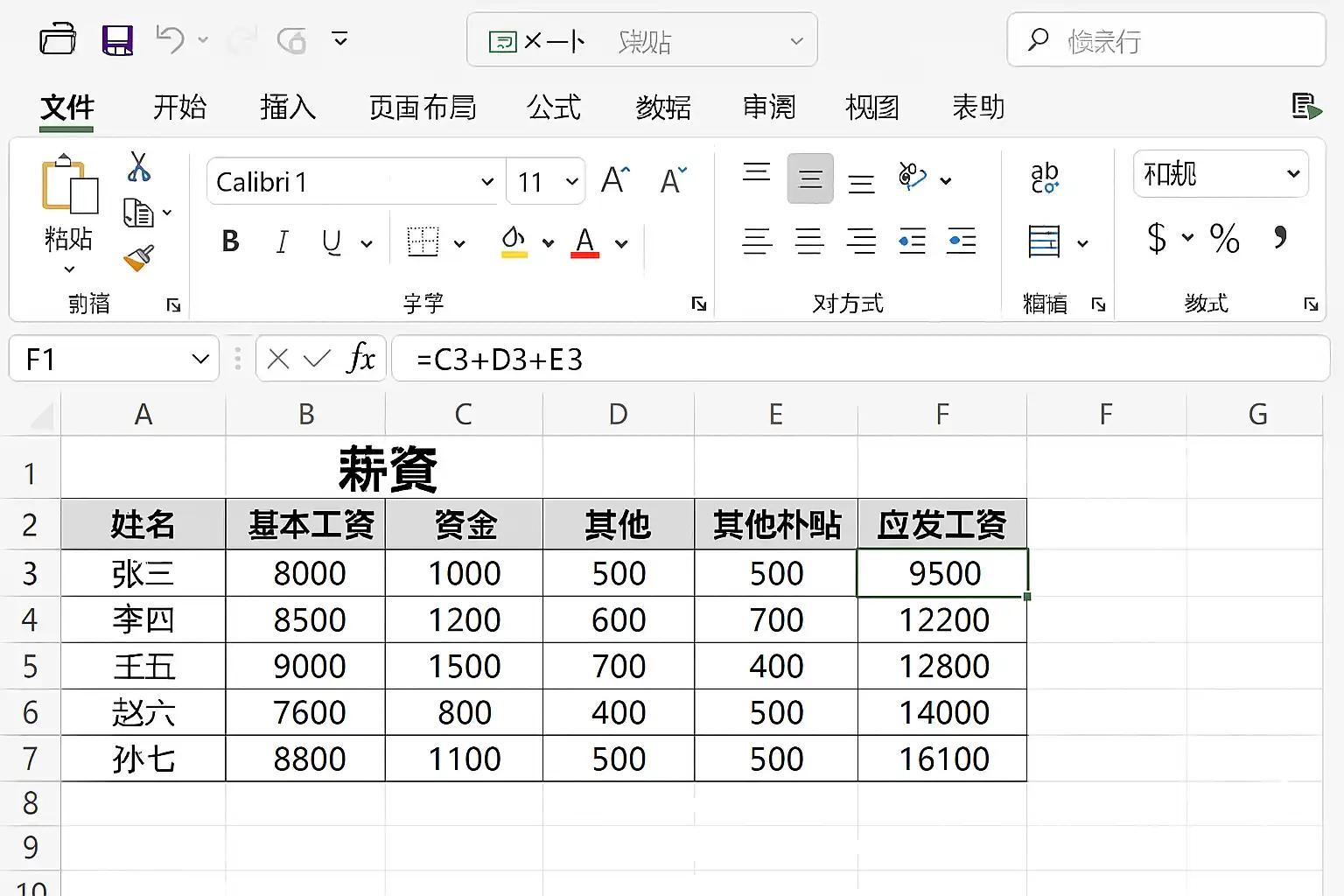Viewport: 1344px width, 896px height.
Task: Click the Increase Font Size icon
Action: (x=615, y=181)
